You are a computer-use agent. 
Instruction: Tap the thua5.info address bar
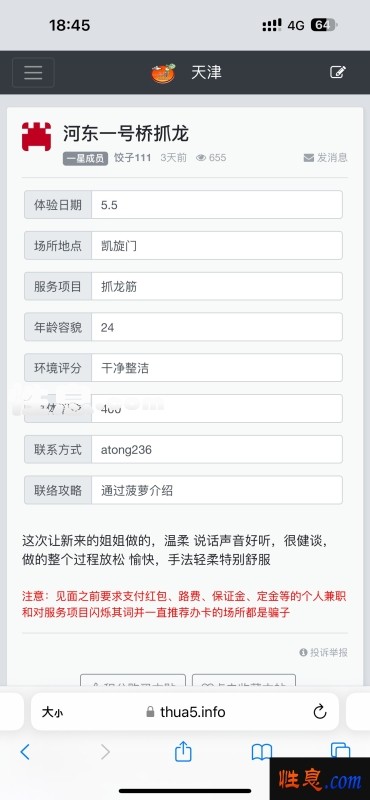coord(185,712)
